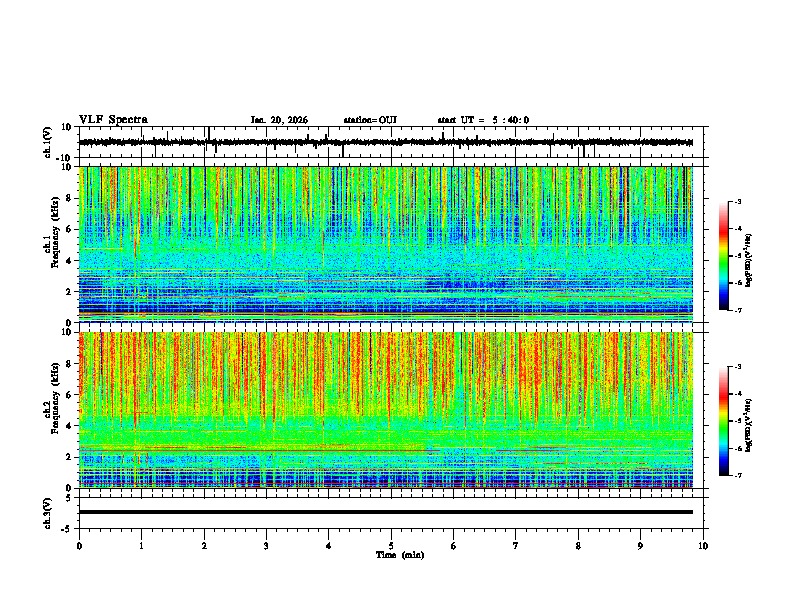Click the "8" kHz tick on ch.1 spectrogram
The image size is (792, 612).
[x=70, y=198]
